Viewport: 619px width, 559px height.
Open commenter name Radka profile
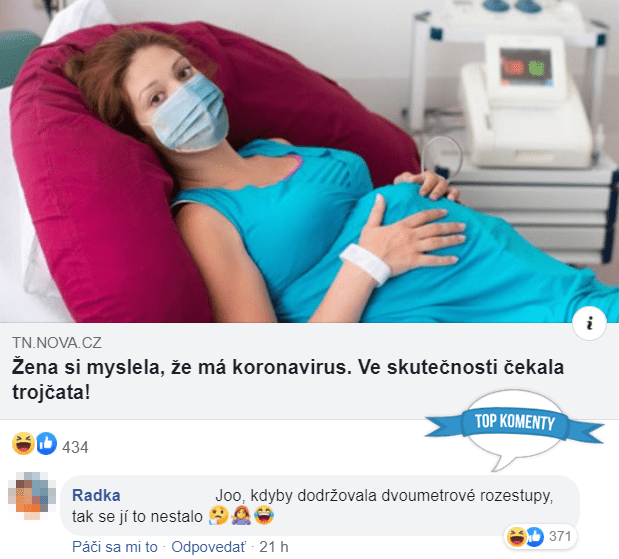(96, 495)
